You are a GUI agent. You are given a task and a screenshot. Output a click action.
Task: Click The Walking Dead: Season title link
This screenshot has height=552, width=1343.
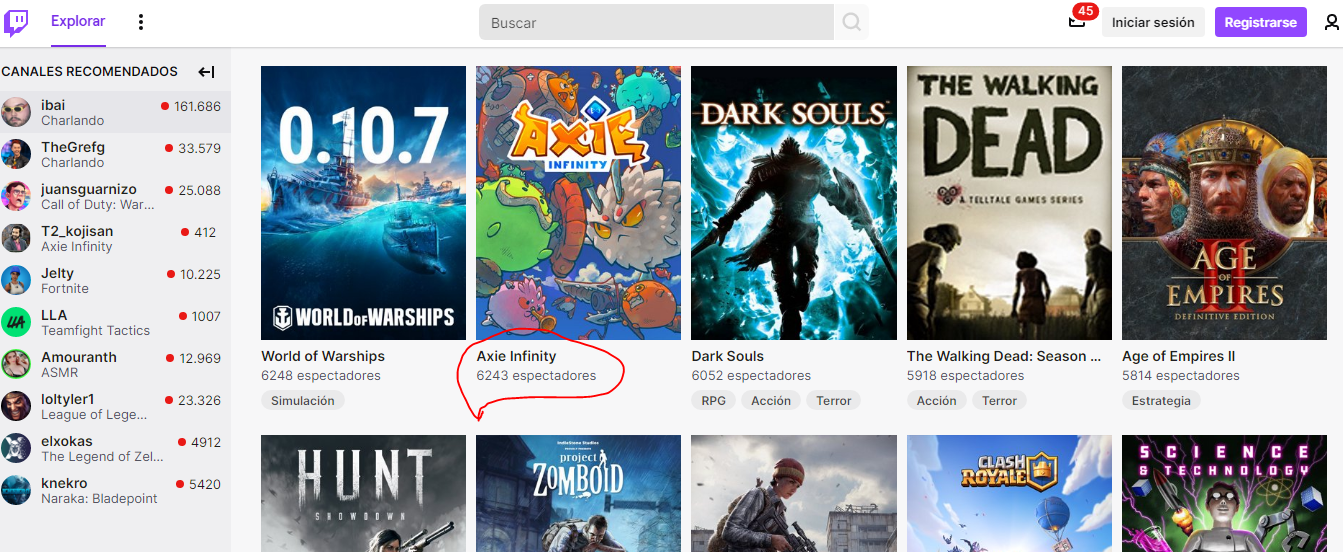(x=1004, y=356)
